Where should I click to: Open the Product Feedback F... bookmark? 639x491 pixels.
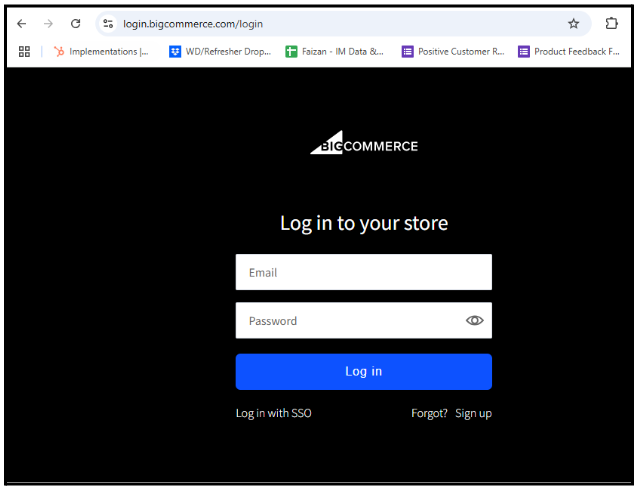(x=569, y=51)
